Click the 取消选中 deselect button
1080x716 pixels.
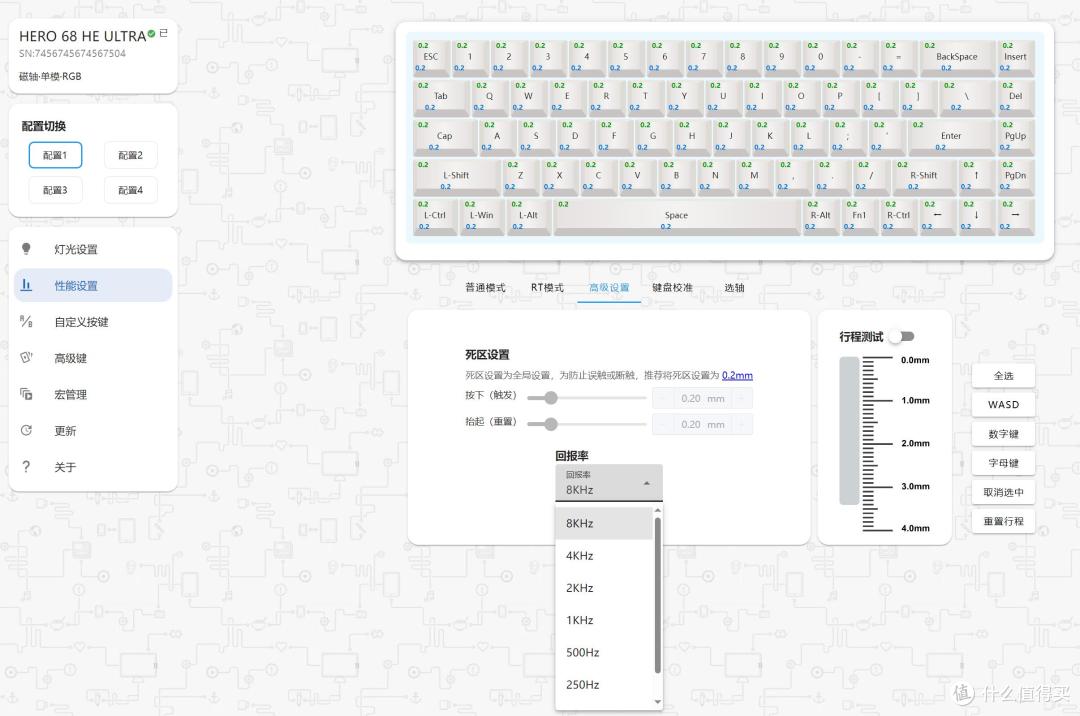coord(1004,492)
